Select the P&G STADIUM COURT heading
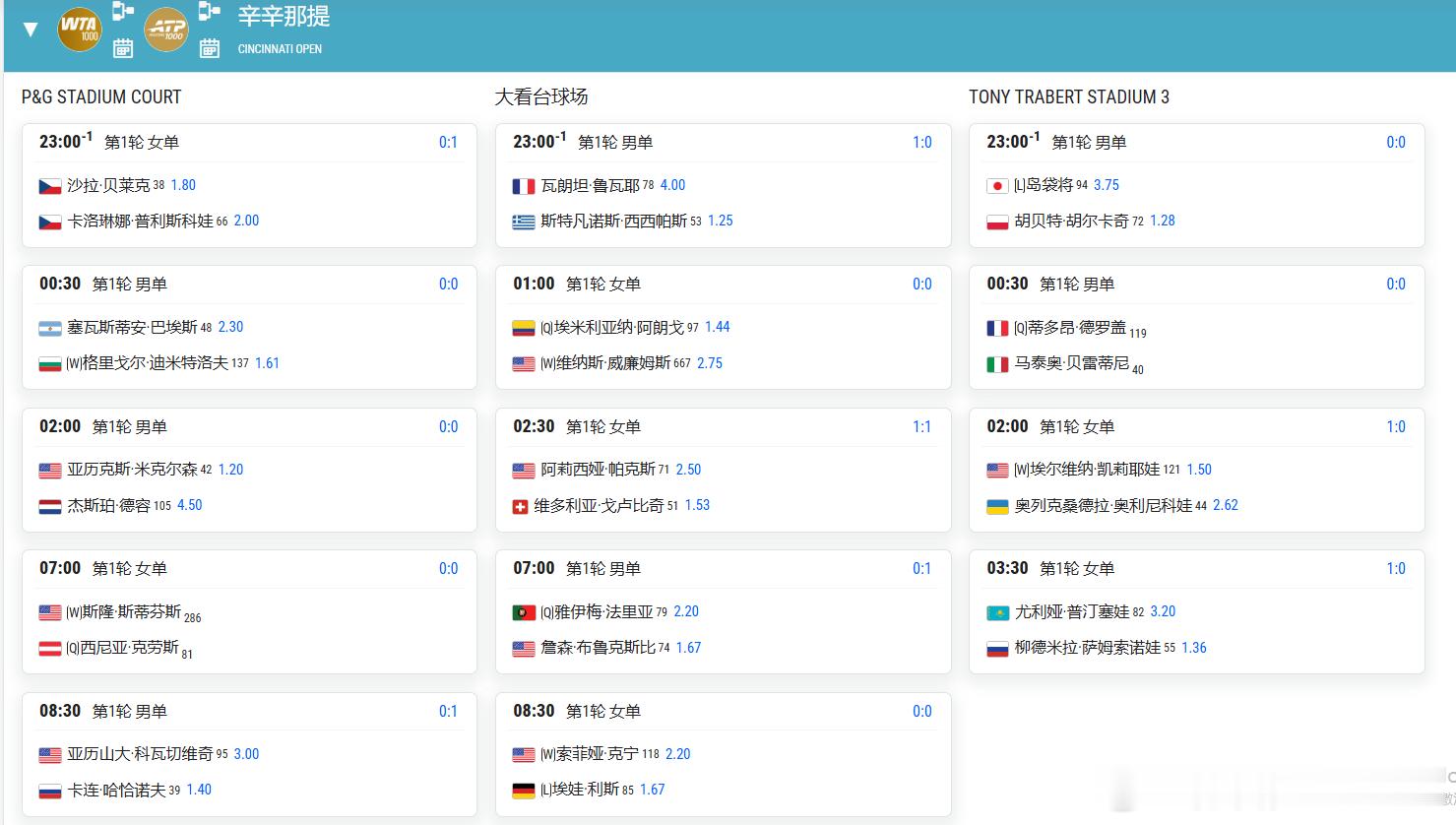 click(101, 96)
